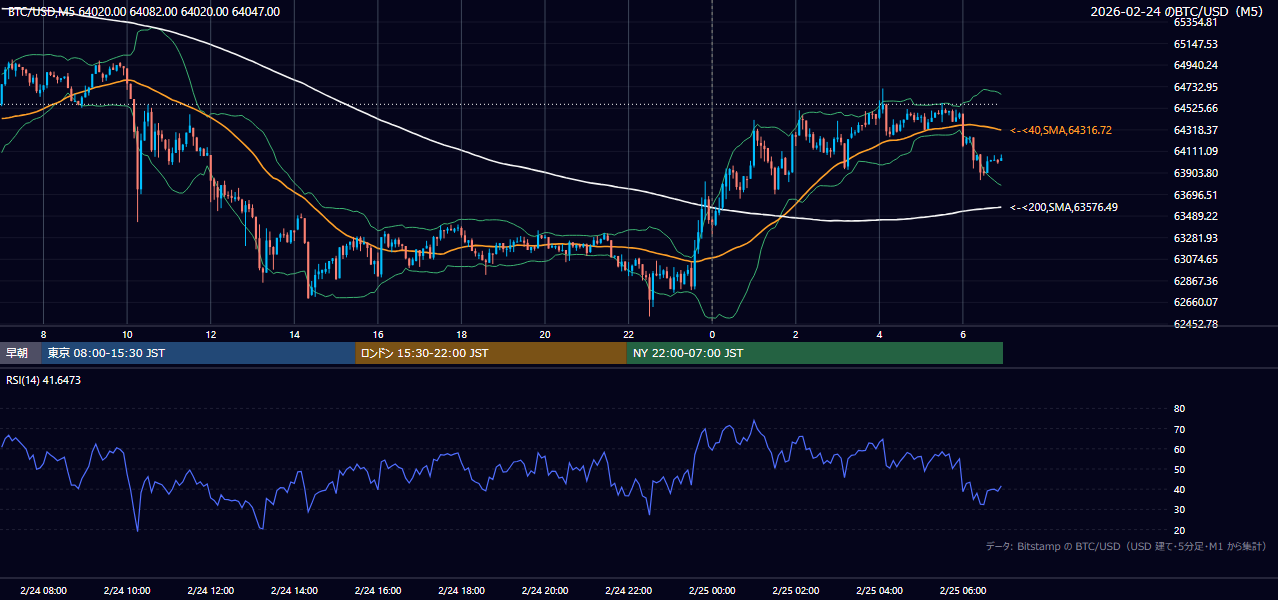The height and width of the screenshot is (600, 1278).
Task: Click price axis value 63696.51
Action: 1195,195
